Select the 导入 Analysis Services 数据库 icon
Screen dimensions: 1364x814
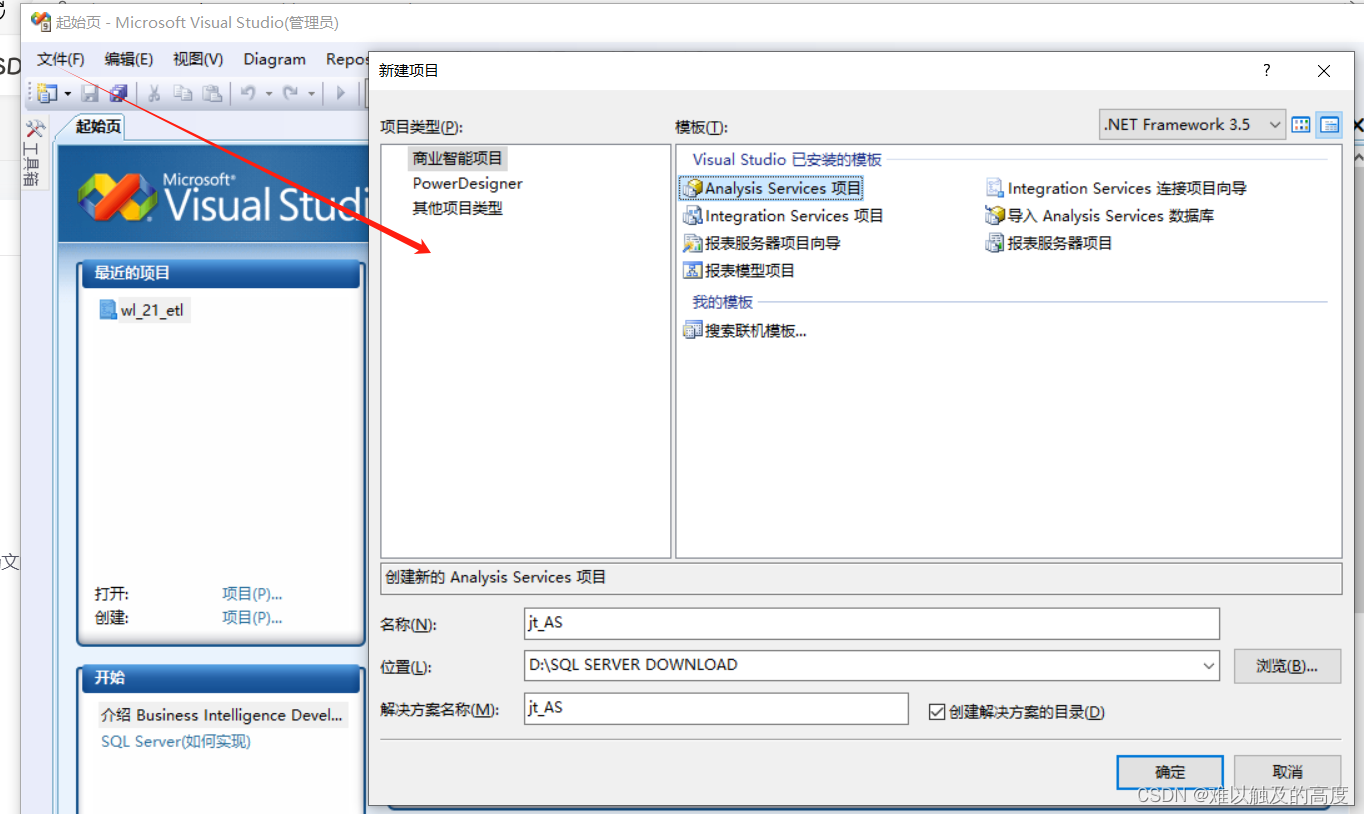[x=994, y=216]
